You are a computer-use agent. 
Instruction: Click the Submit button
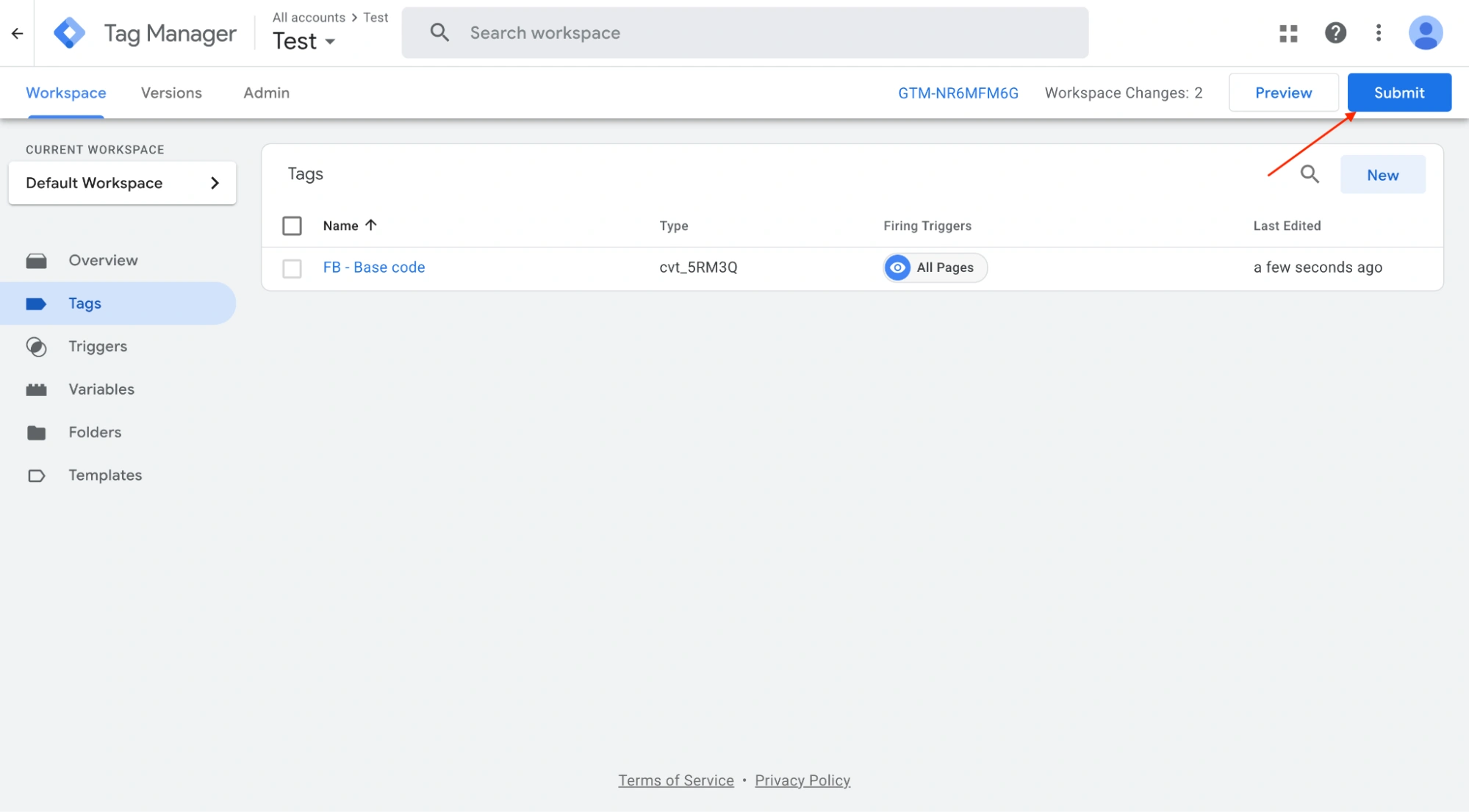coord(1398,93)
